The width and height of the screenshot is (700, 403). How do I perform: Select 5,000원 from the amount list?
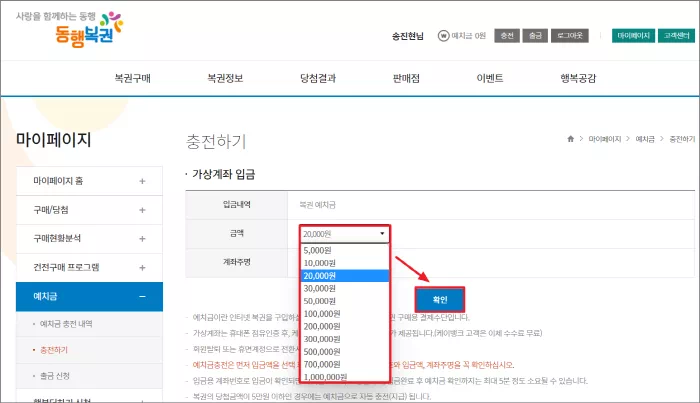[x=345, y=250]
